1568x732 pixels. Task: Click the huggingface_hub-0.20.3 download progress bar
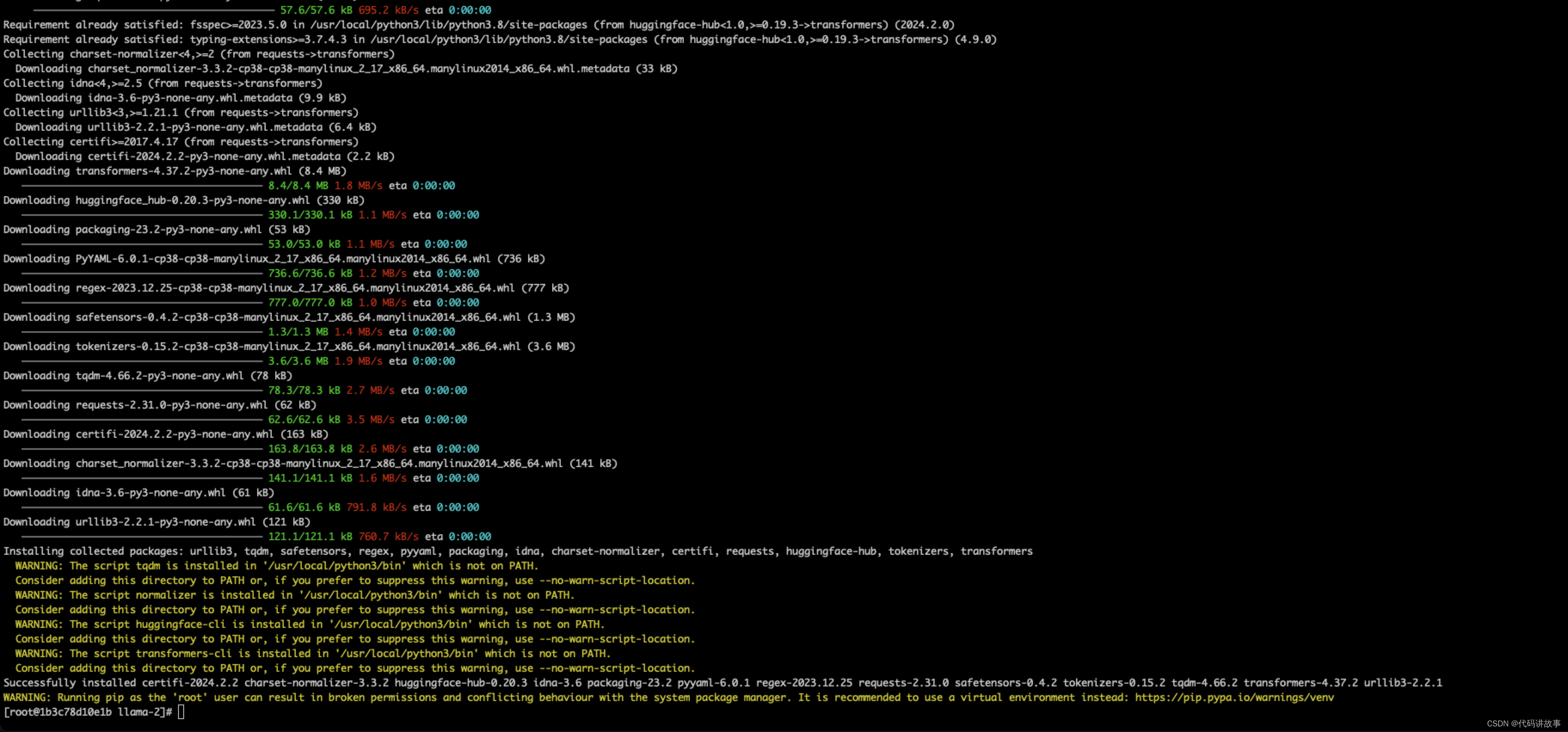142,215
